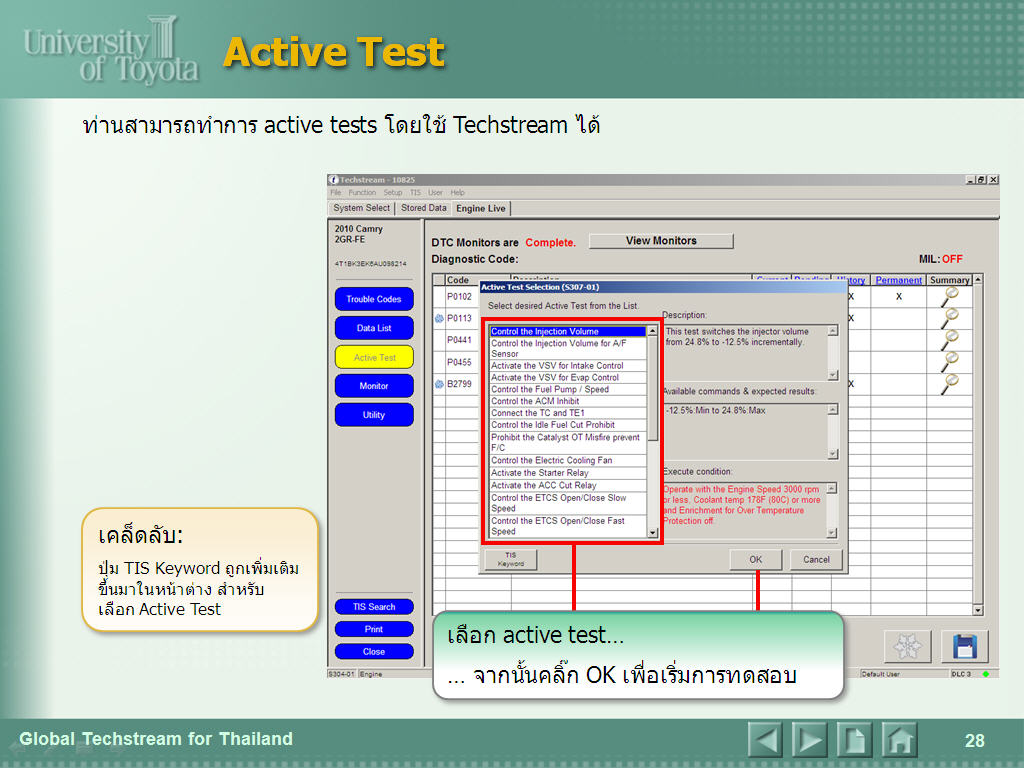This screenshot has height=768, width=1024.
Task: Switch to the Engine Live tab
Action: (x=481, y=208)
